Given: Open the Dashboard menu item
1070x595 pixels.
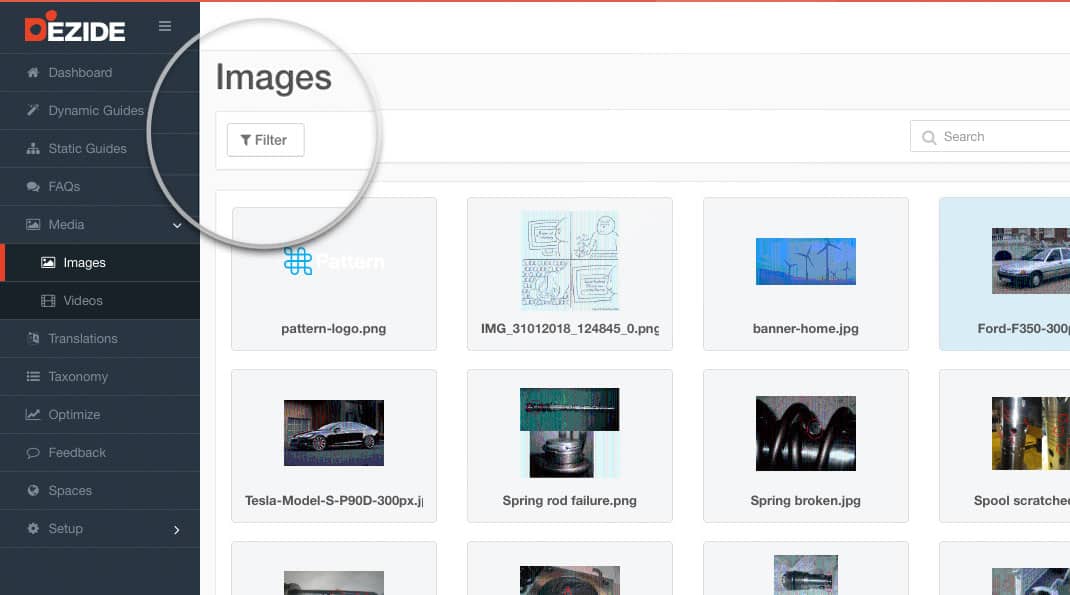Looking at the screenshot, I should [x=100, y=73].
